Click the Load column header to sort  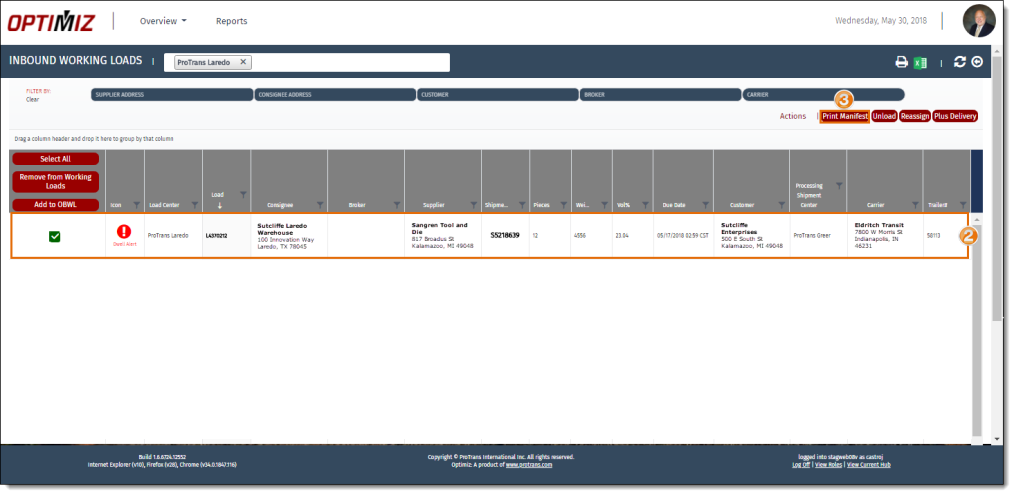tap(219, 195)
